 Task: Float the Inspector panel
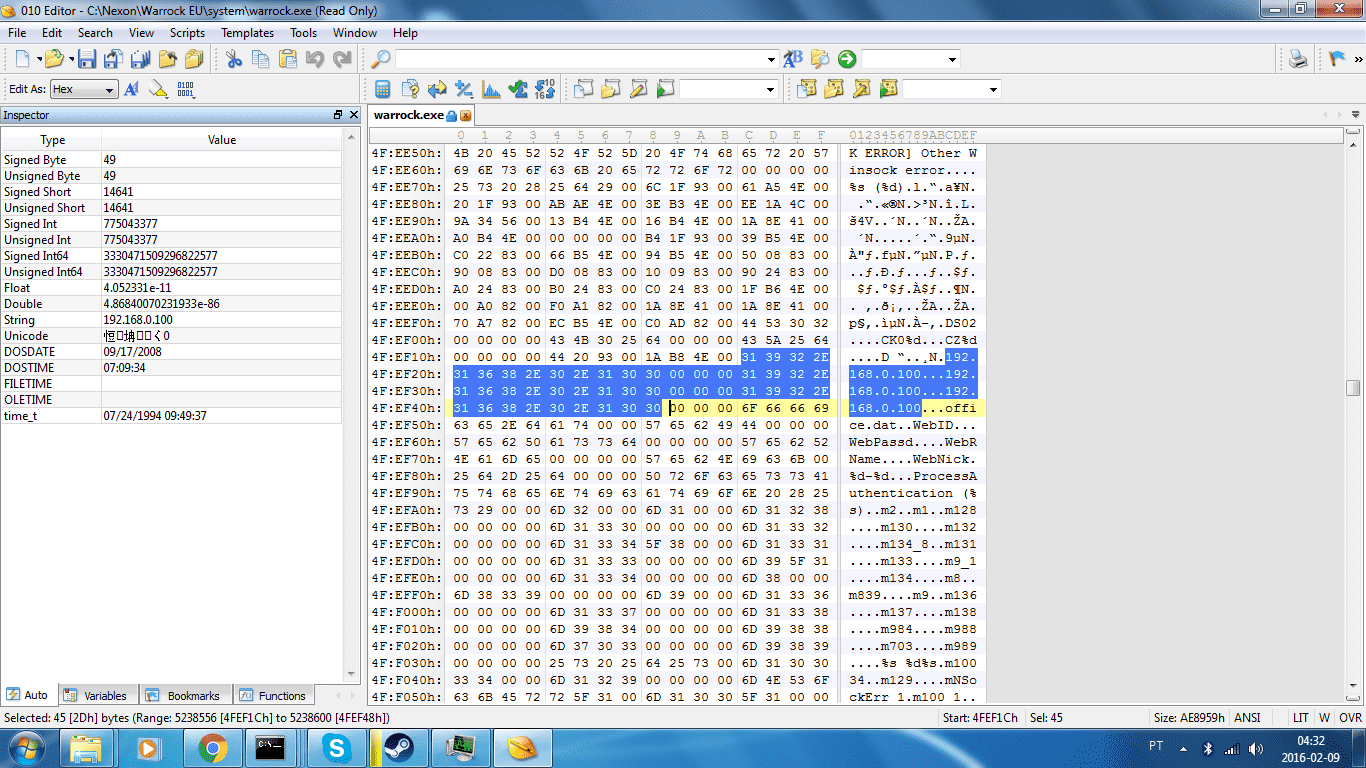(338, 115)
